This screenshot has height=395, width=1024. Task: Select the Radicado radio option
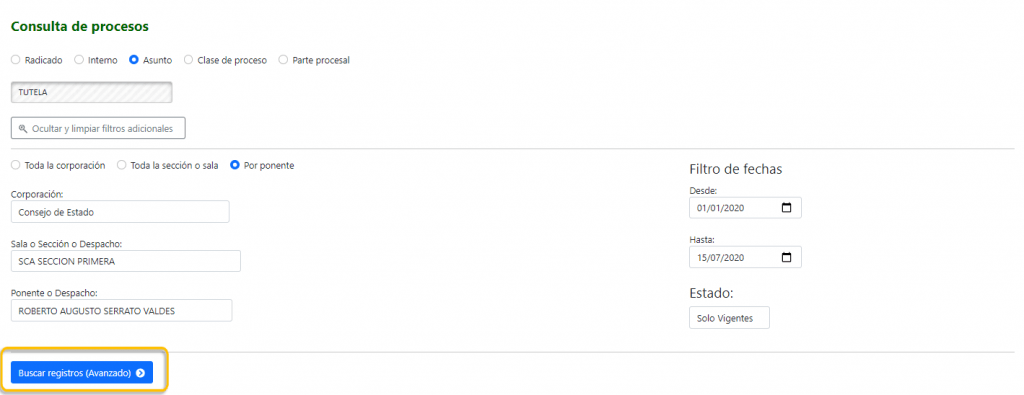pyautogui.click(x=16, y=60)
